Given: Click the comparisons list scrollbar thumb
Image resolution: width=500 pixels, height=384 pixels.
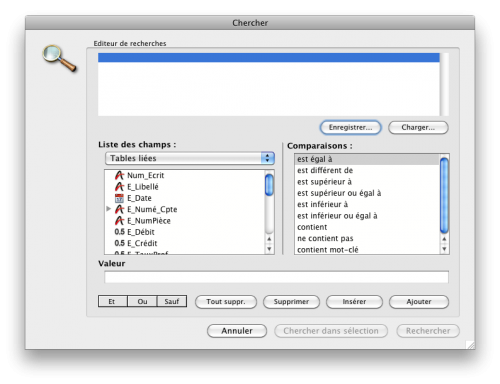Looking at the screenshot, I should [444, 195].
